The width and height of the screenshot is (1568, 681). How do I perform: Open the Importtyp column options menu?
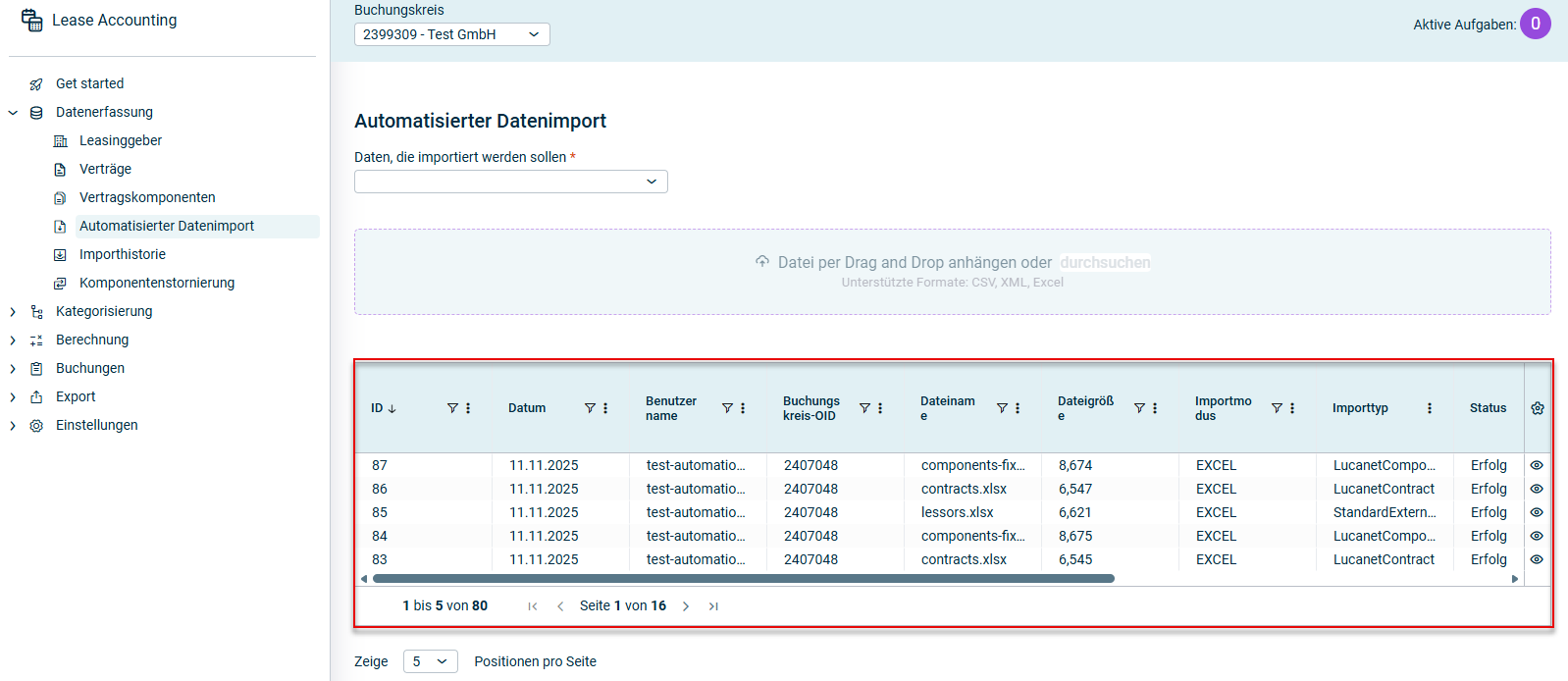1430,408
